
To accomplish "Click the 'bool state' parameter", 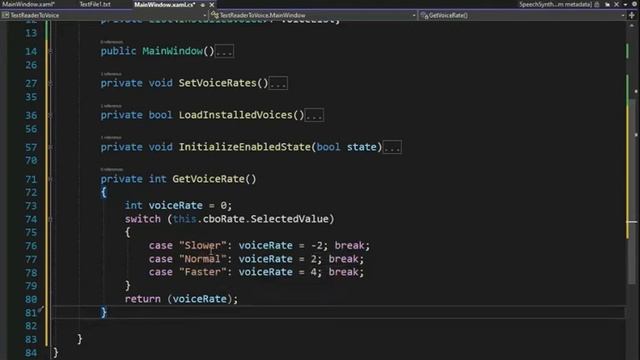I will 349,147.
